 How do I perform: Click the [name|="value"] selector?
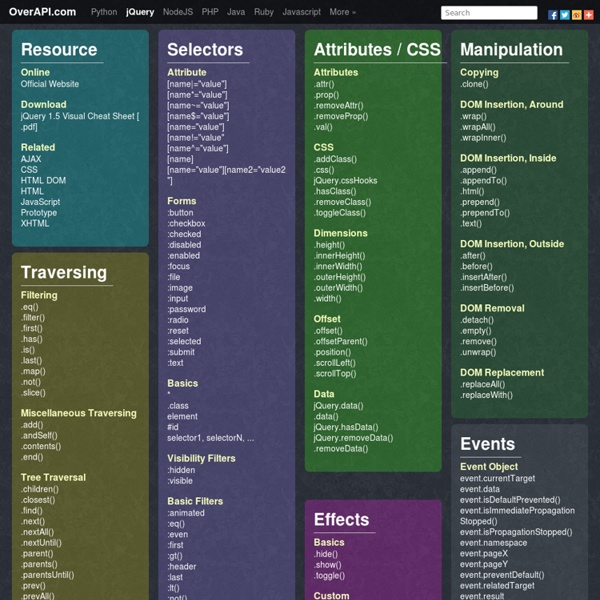tap(197, 84)
